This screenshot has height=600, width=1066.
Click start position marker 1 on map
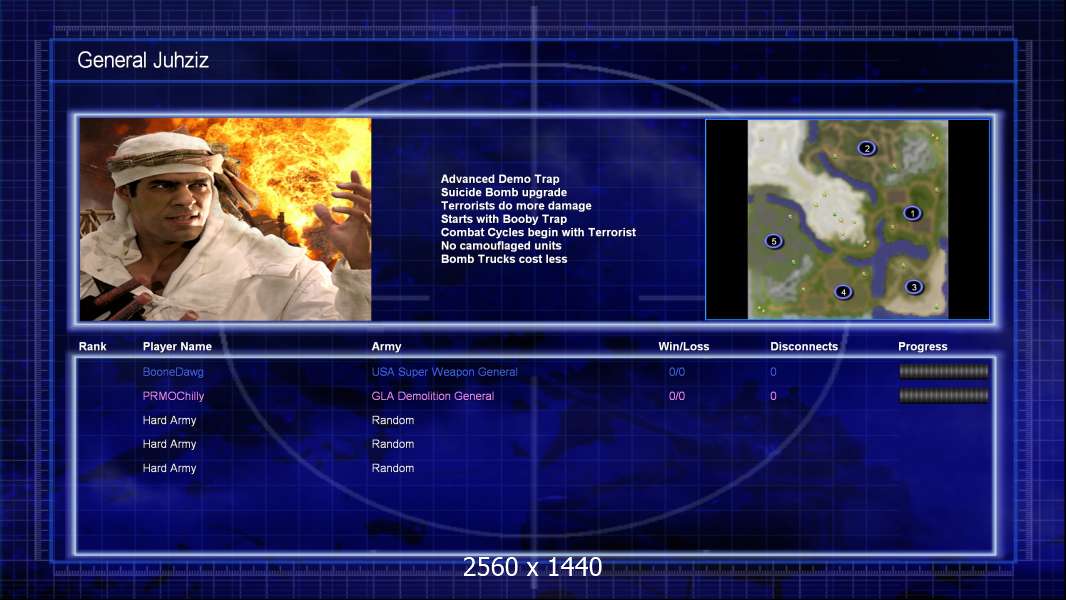coord(912,213)
